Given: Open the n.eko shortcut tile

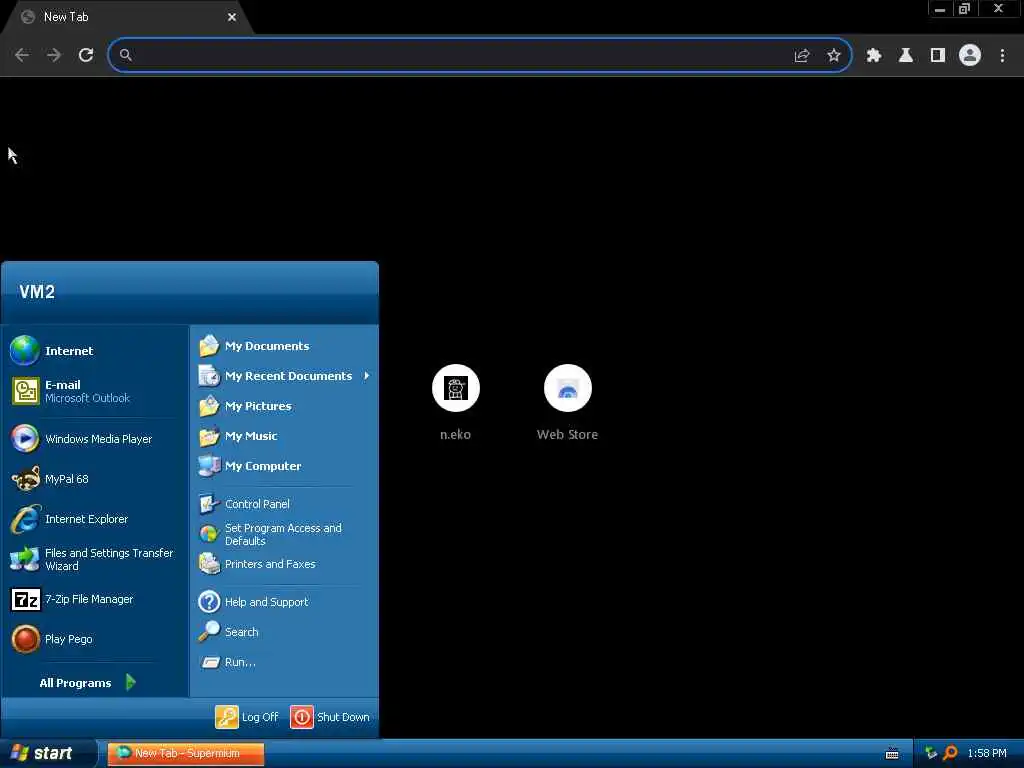Looking at the screenshot, I should [x=456, y=403].
